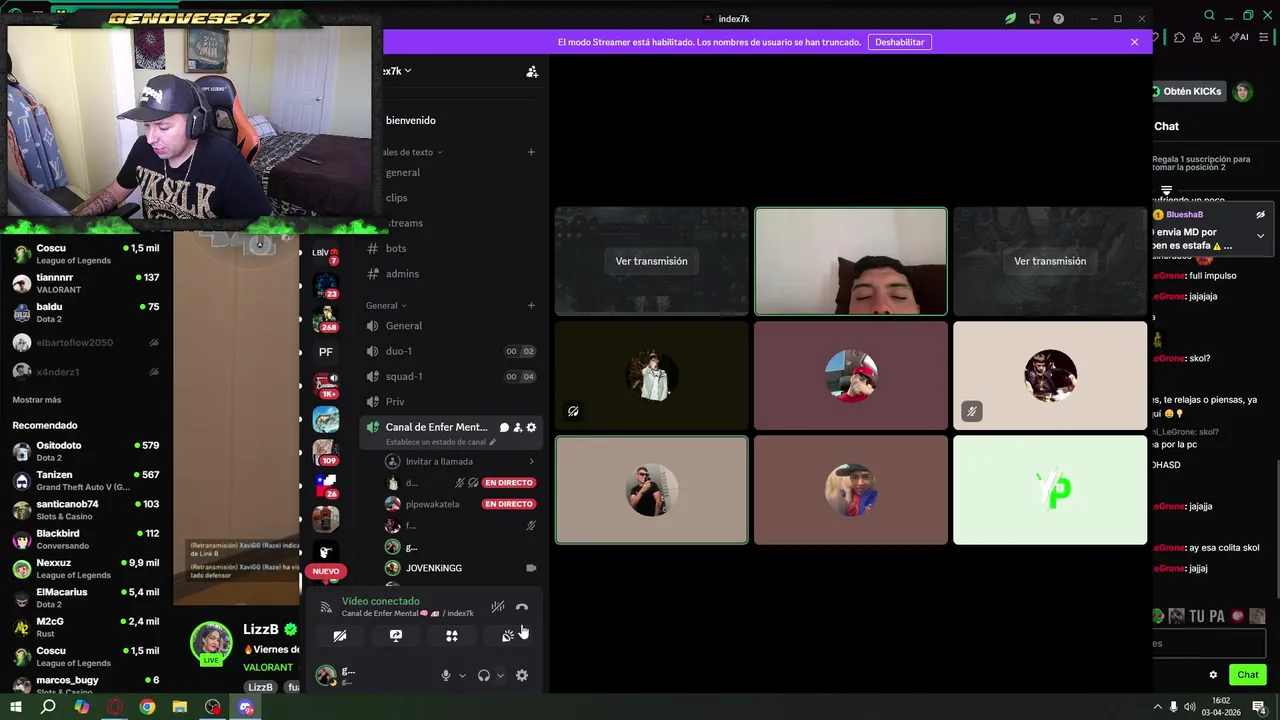Image resolution: width=1280 pixels, height=720 pixels.
Task: Open headphone output options arrow
Action: point(500,676)
